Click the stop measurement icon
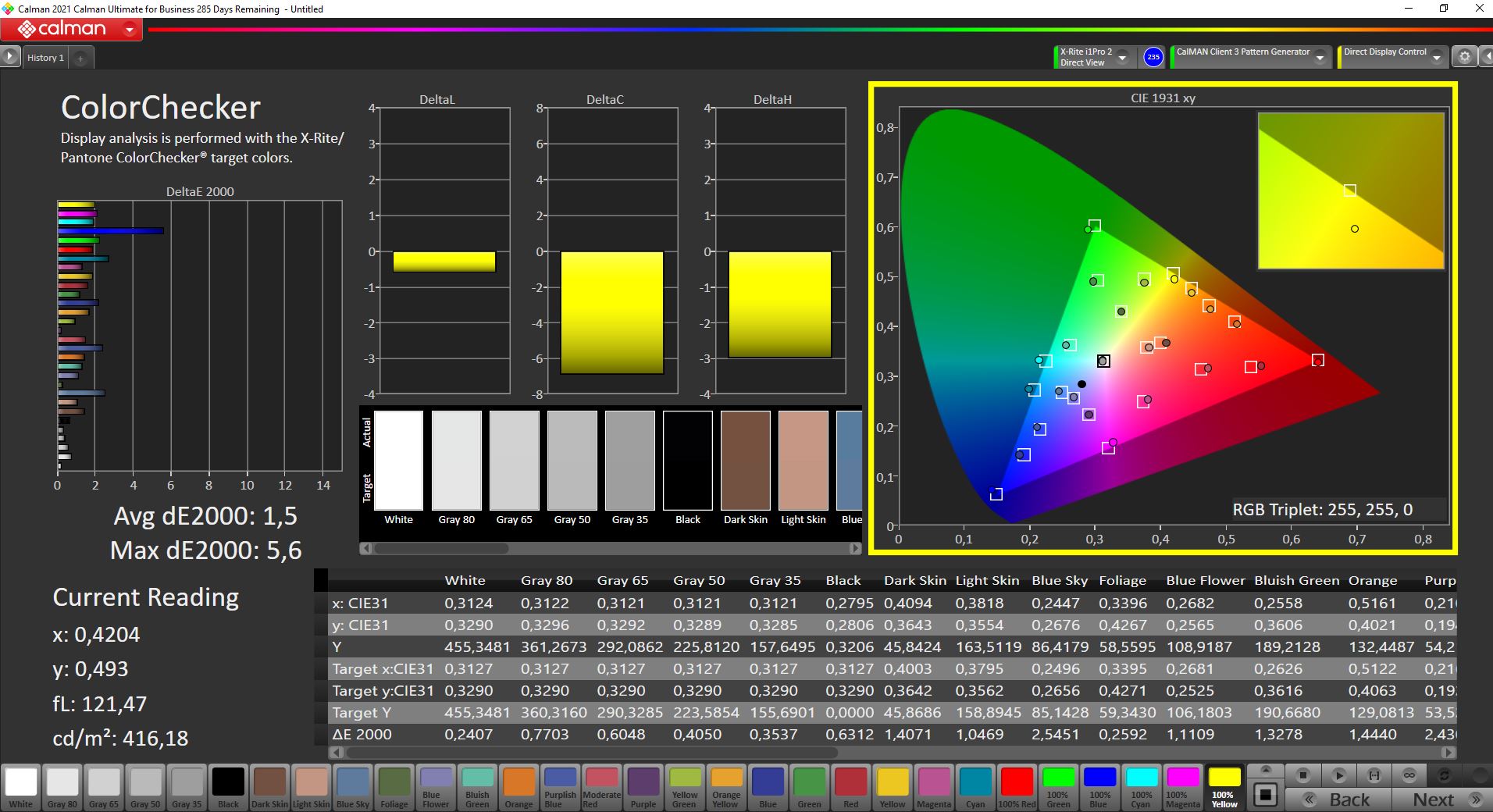The height and width of the screenshot is (812, 1493). click(x=1302, y=775)
